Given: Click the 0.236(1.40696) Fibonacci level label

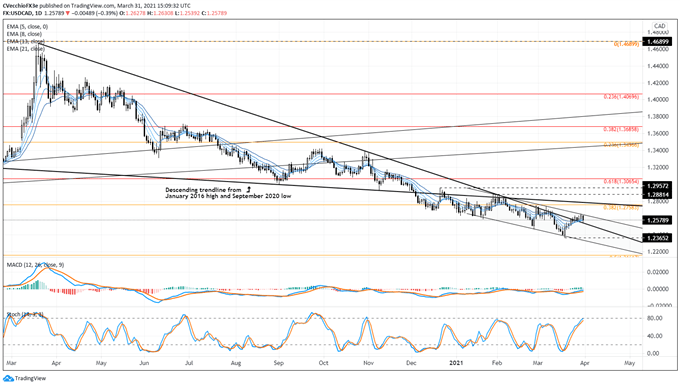Looking at the screenshot, I should (x=621, y=97).
